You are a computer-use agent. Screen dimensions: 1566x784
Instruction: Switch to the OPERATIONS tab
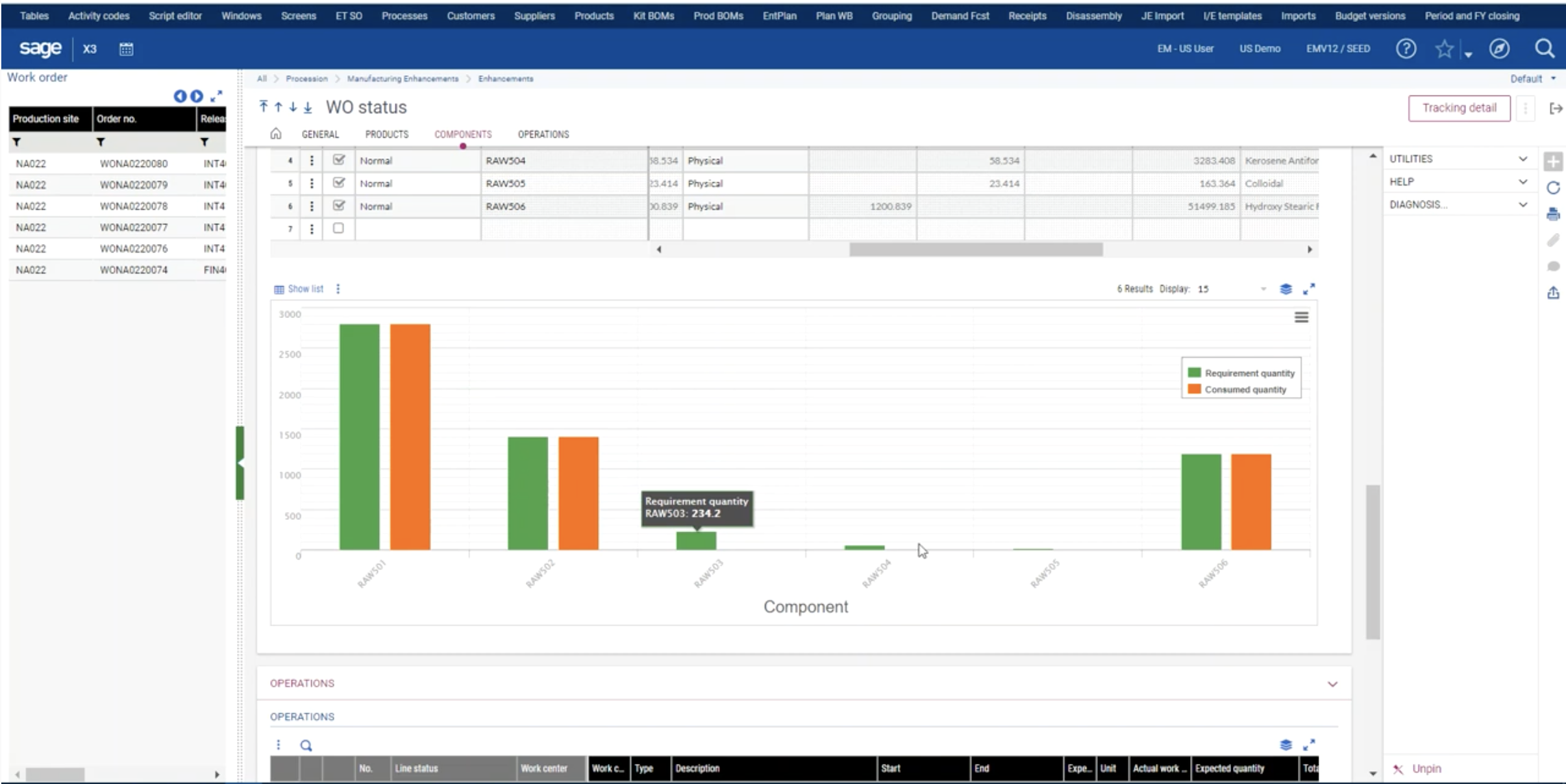[543, 134]
